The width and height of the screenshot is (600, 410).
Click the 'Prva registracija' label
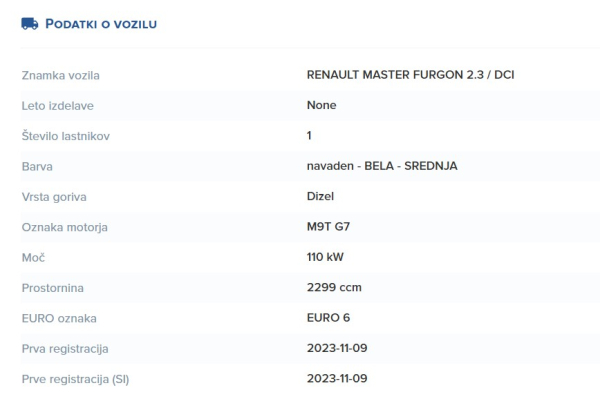[65, 349]
